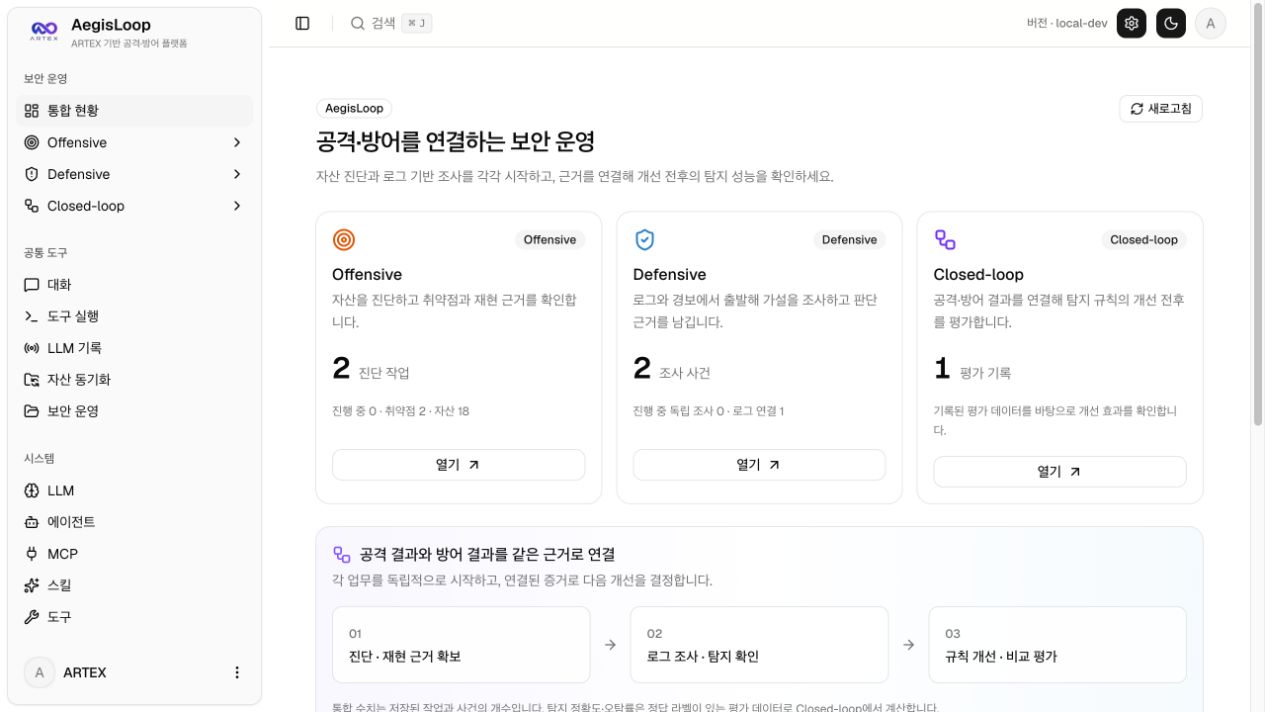Click the 새로고침 refresh button

pyautogui.click(x=1161, y=109)
